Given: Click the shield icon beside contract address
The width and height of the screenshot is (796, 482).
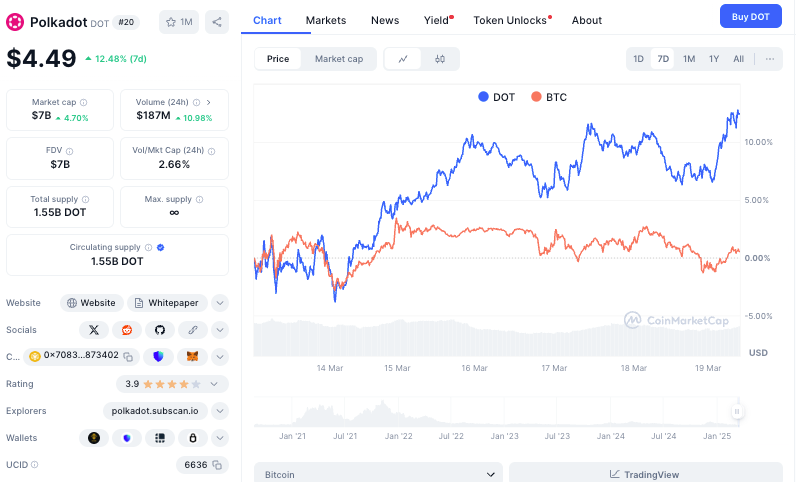Looking at the screenshot, I should pyautogui.click(x=158, y=357).
